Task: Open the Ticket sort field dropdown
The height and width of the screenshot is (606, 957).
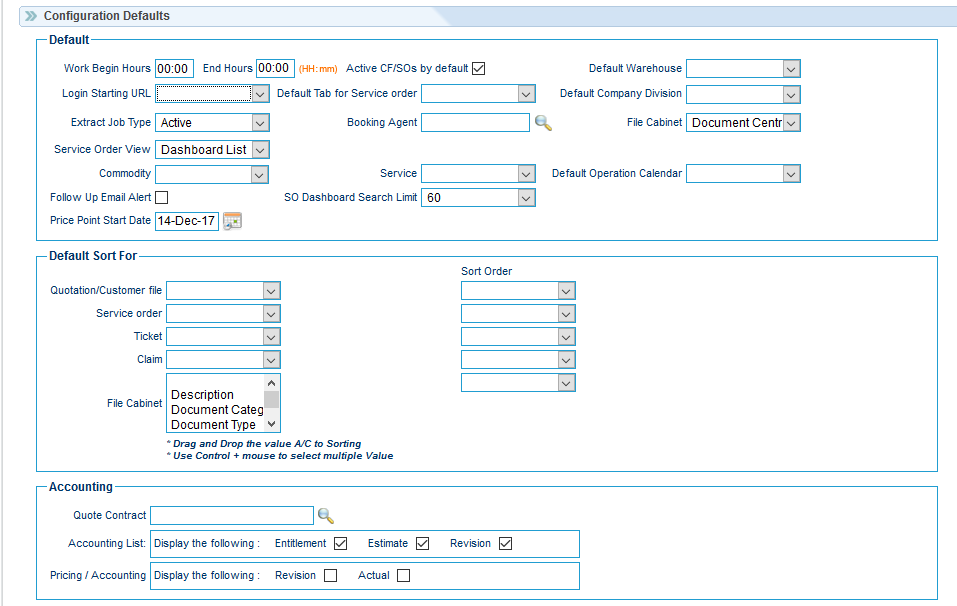Action: click(x=223, y=337)
